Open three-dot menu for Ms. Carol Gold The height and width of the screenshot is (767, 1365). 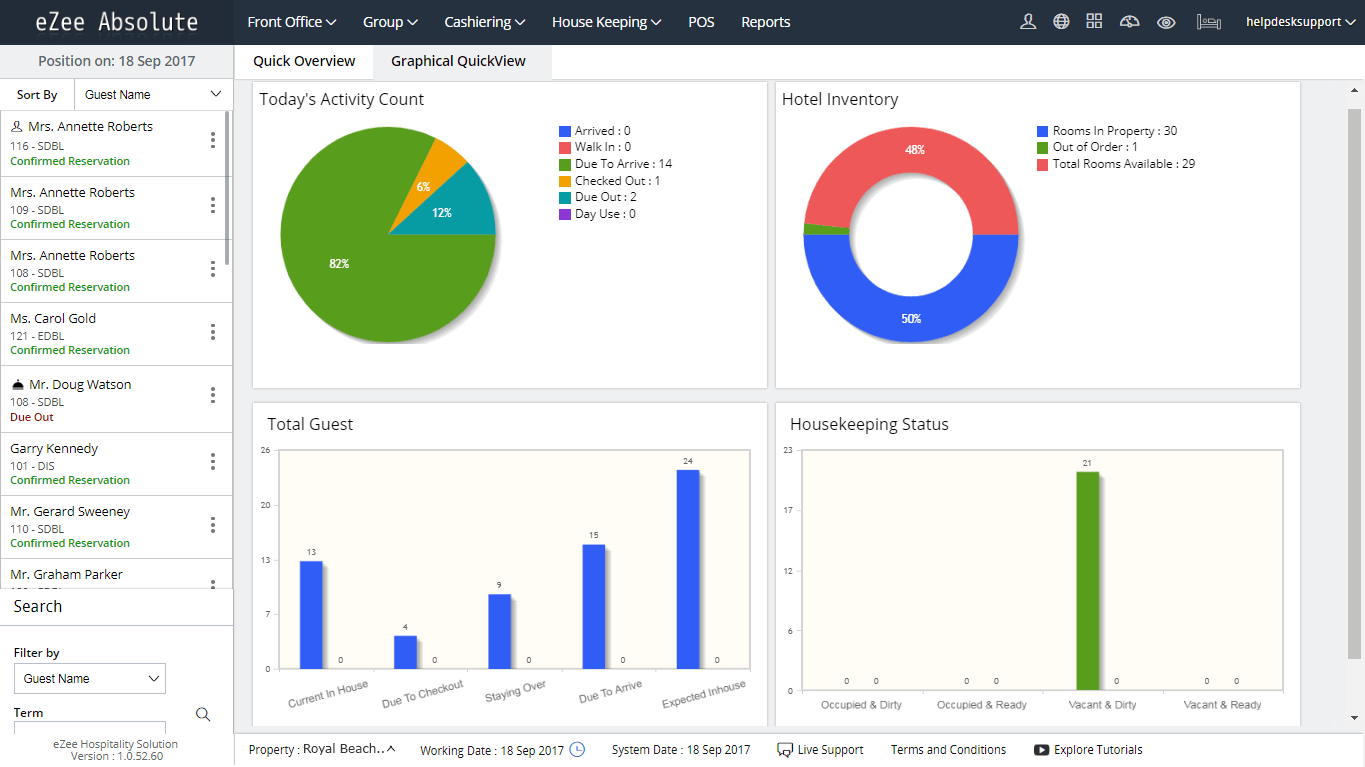[x=212, y=333]
